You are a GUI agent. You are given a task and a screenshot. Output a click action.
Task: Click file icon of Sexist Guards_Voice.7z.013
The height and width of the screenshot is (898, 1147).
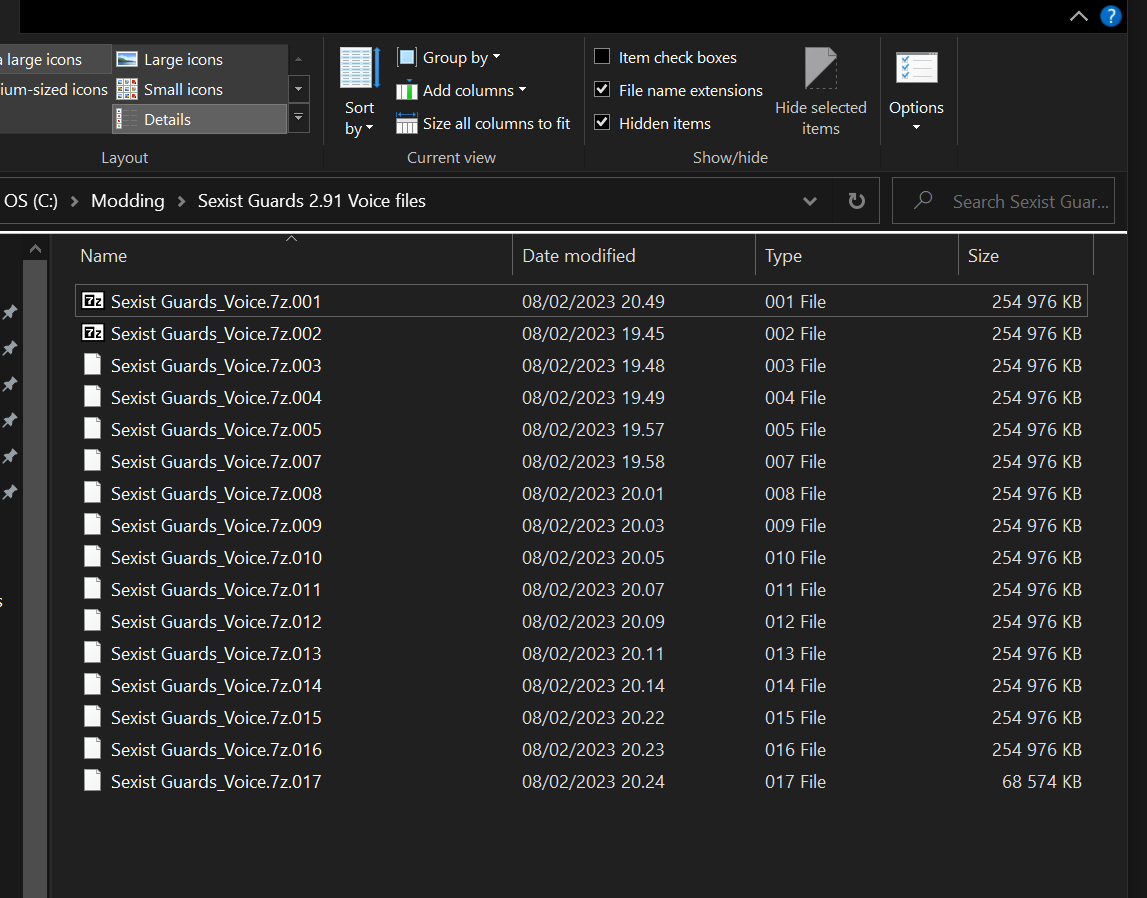coord(92,652)
